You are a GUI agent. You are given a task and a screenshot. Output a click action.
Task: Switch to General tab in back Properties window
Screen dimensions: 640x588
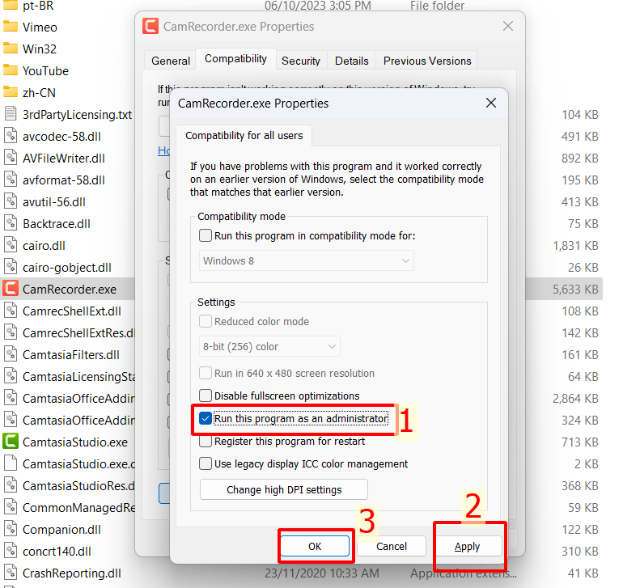coord(170,61)
